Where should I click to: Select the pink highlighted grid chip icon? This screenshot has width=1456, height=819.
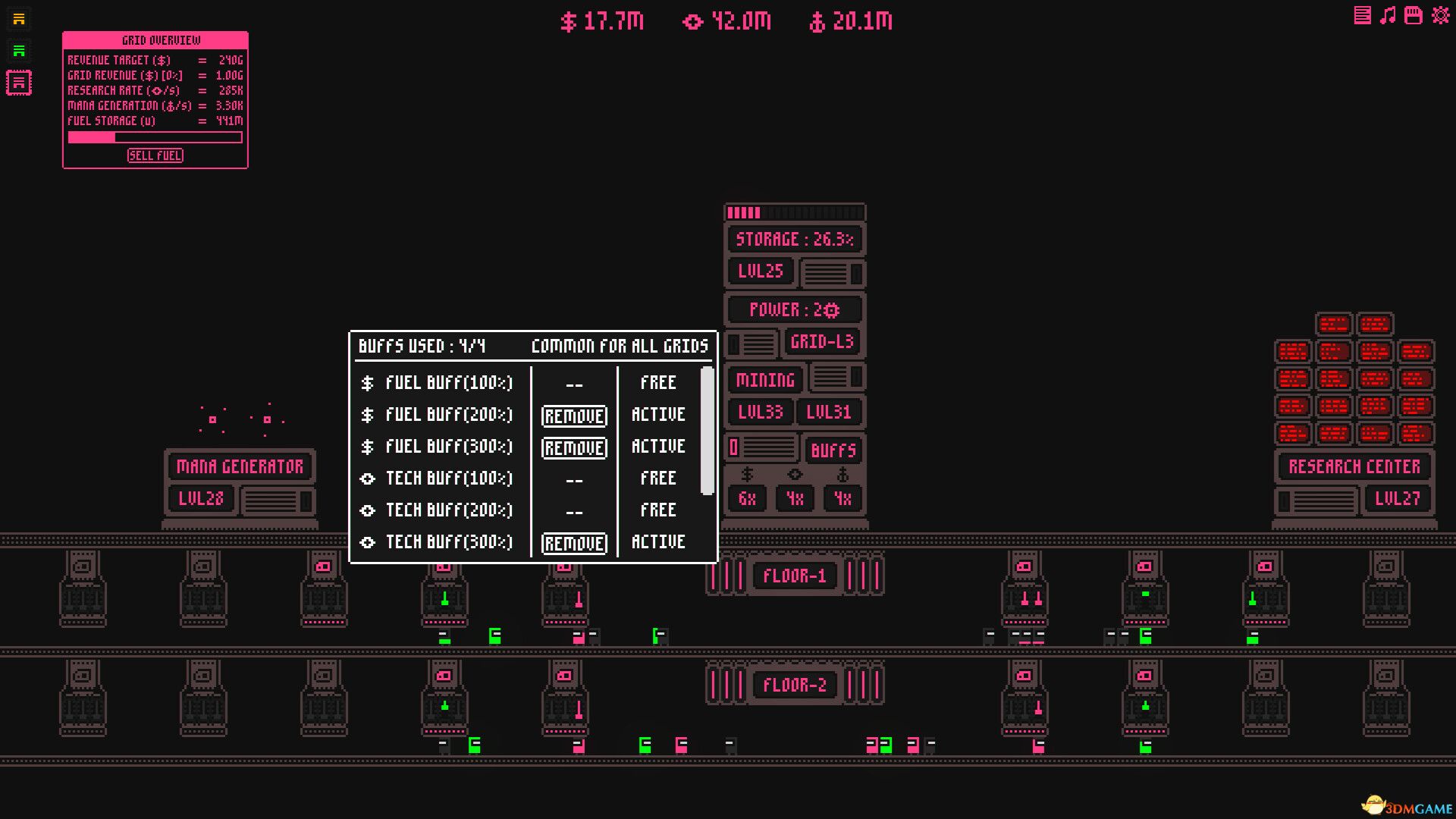[x=19, y=83]
